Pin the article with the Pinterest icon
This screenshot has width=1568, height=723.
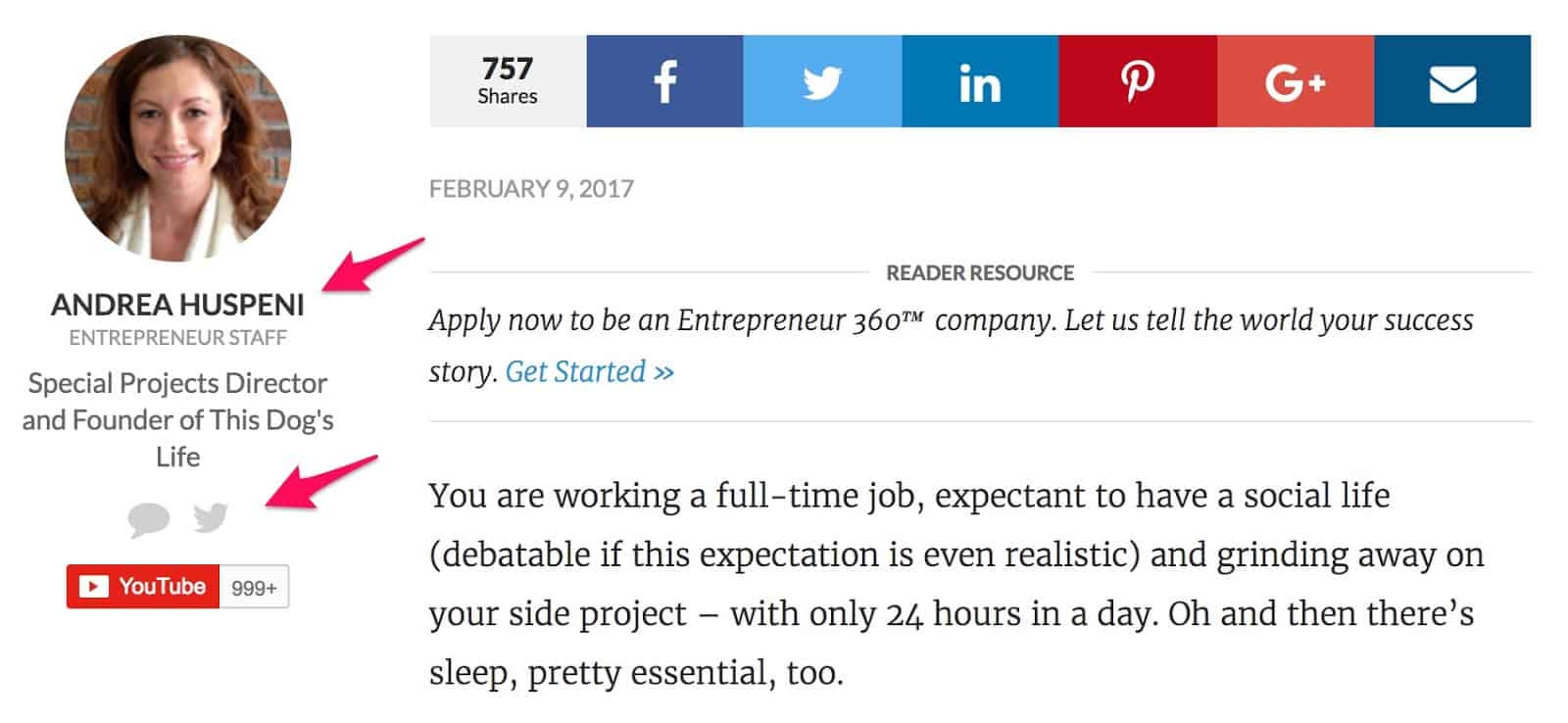pyautogui.click(x=1138, y=81)
